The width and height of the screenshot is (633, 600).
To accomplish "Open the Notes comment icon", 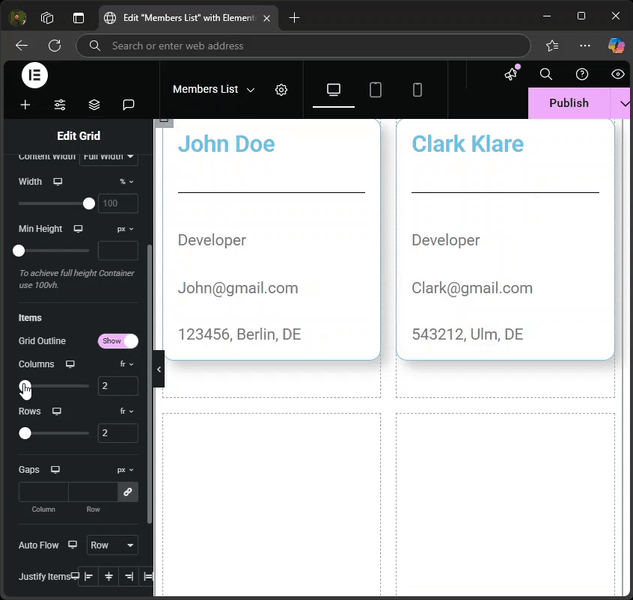I will [x=128, y=105].
